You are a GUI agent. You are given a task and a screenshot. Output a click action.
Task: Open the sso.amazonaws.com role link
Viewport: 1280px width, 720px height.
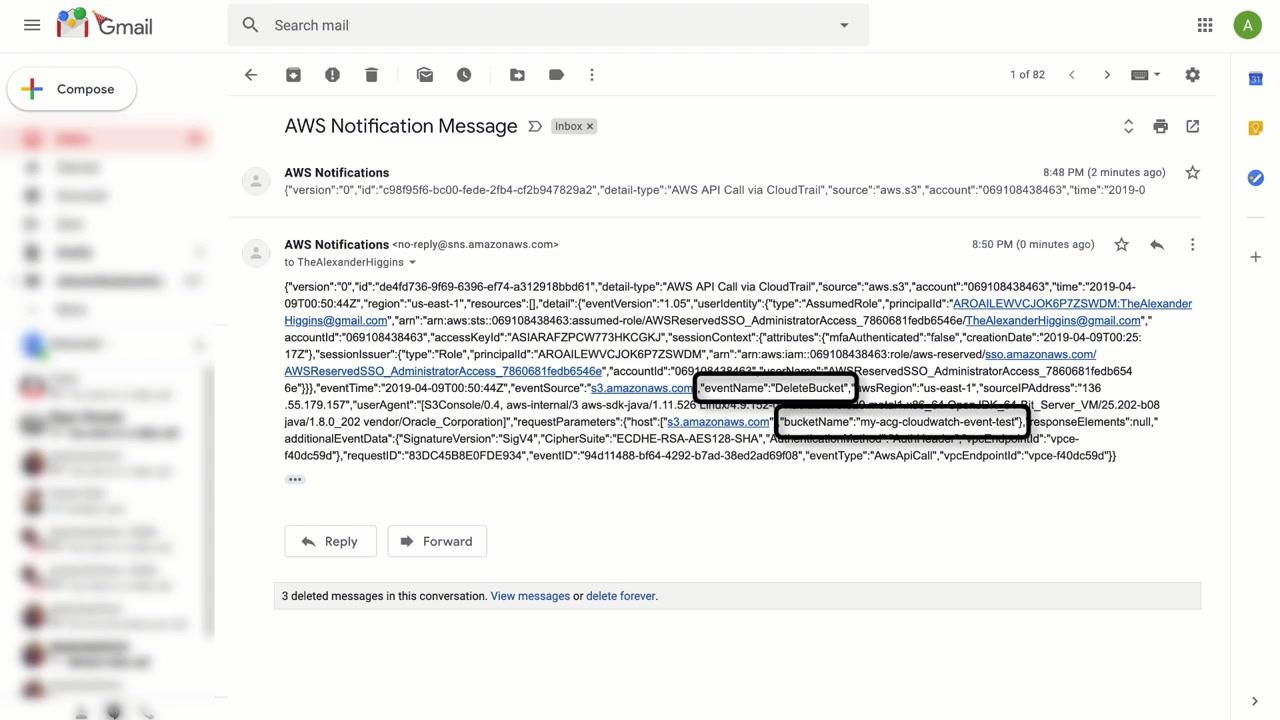click(1040, 354)
